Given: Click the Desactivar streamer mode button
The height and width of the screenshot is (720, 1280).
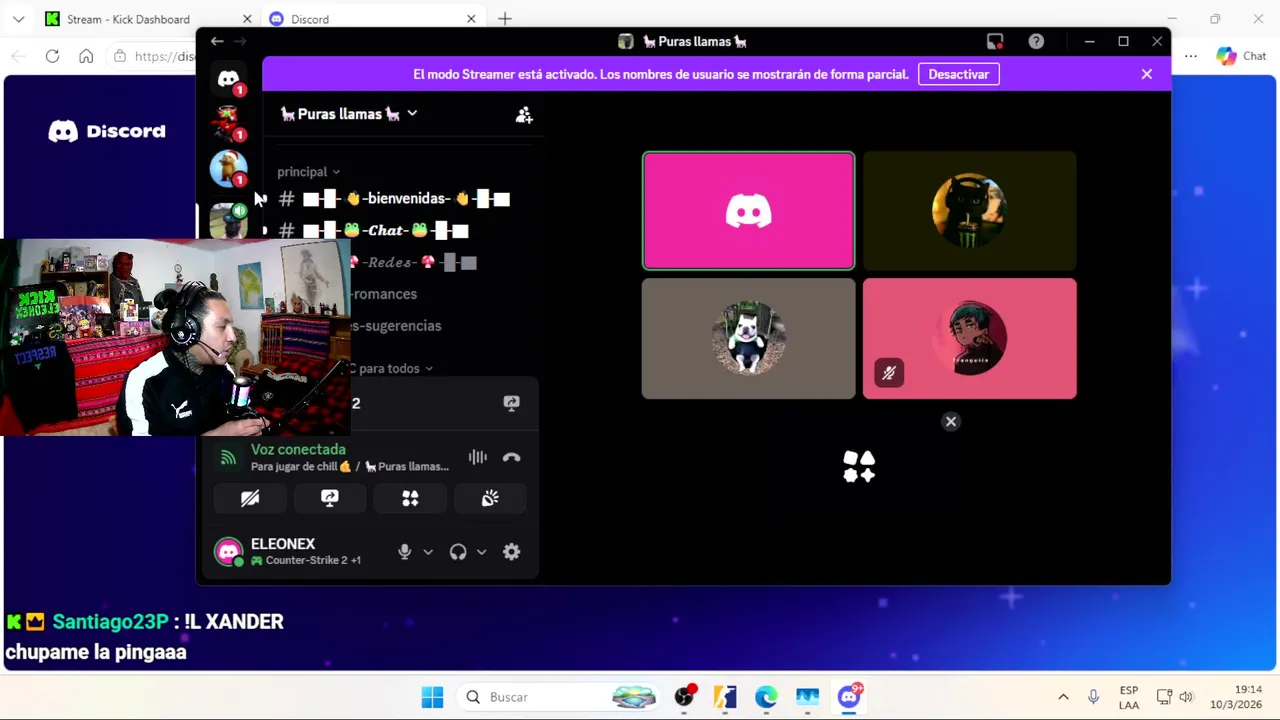Looking at the screenshot, I should point(958,74).
